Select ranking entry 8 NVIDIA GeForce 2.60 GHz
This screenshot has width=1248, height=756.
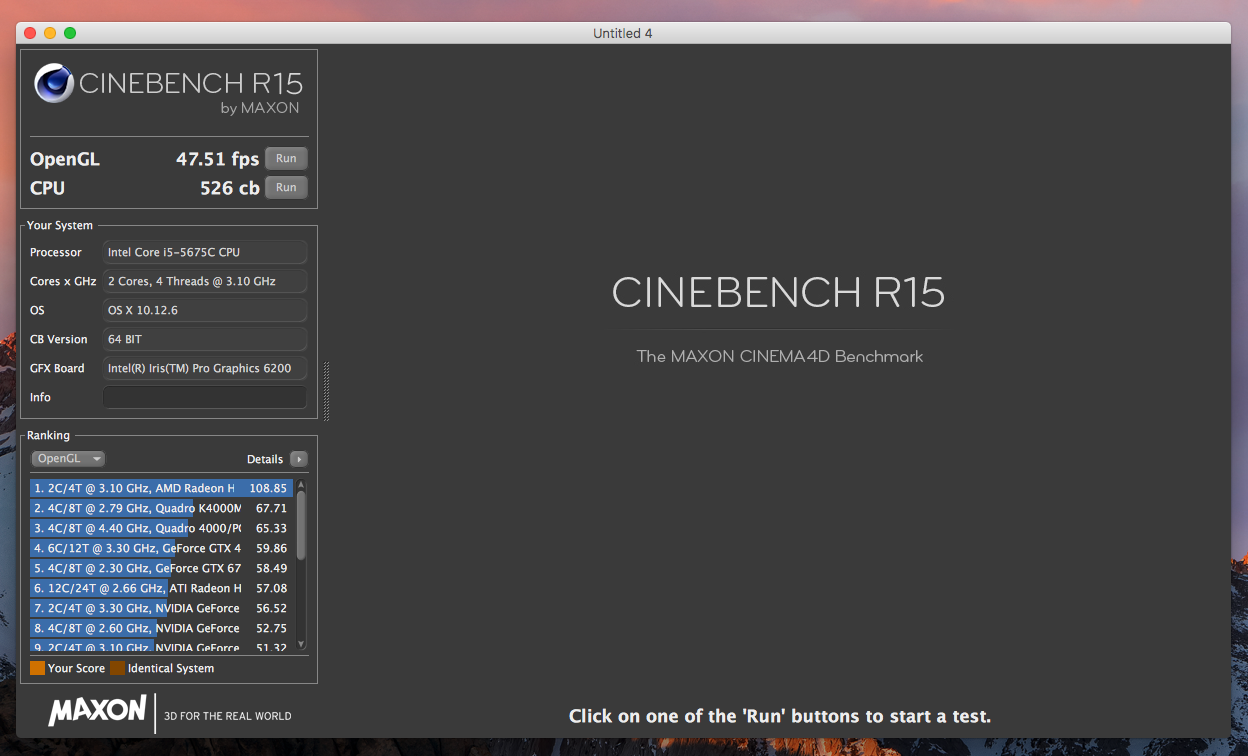[x=160, y=628]
